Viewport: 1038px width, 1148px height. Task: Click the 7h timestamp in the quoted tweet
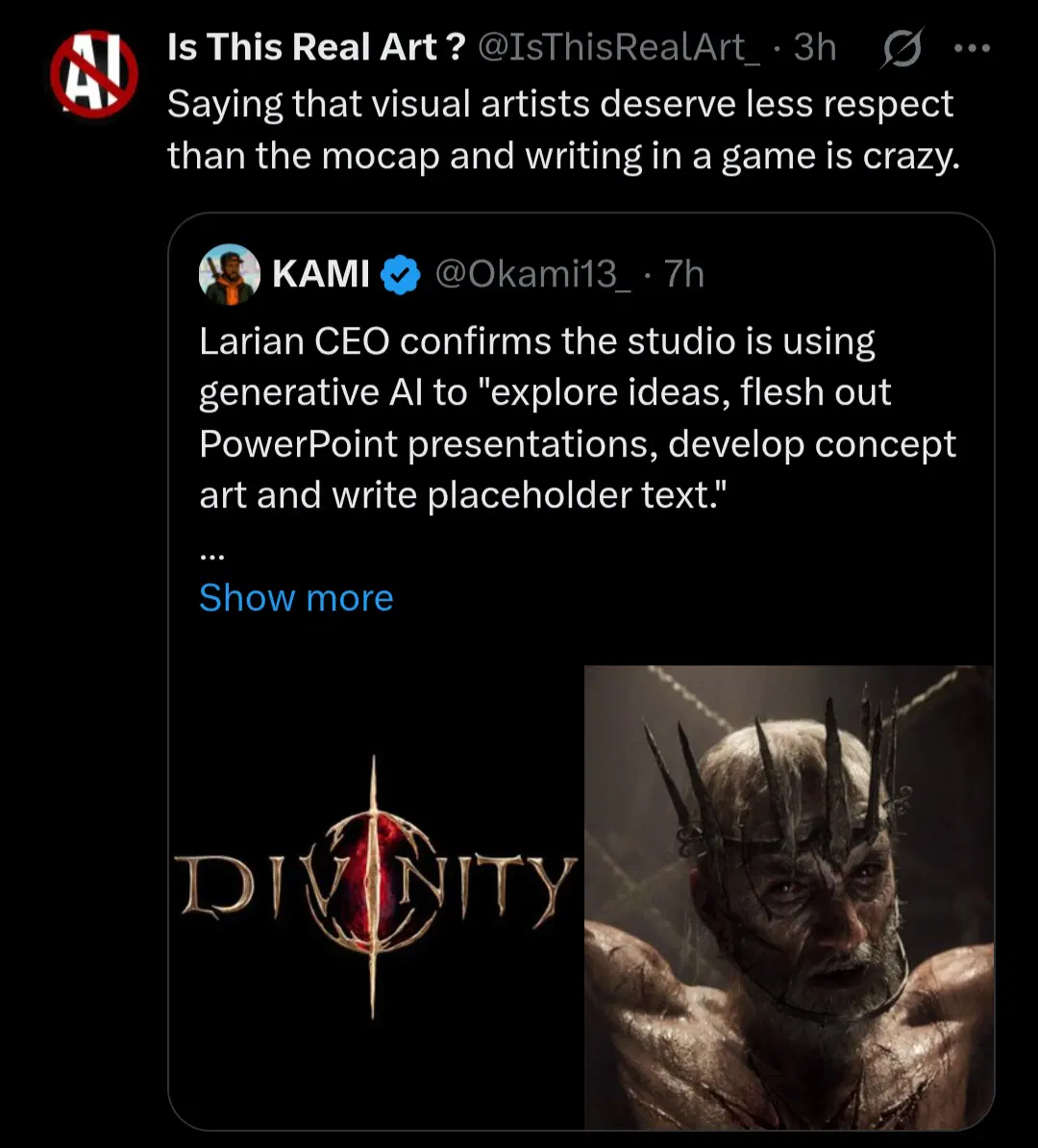[684, 275]
